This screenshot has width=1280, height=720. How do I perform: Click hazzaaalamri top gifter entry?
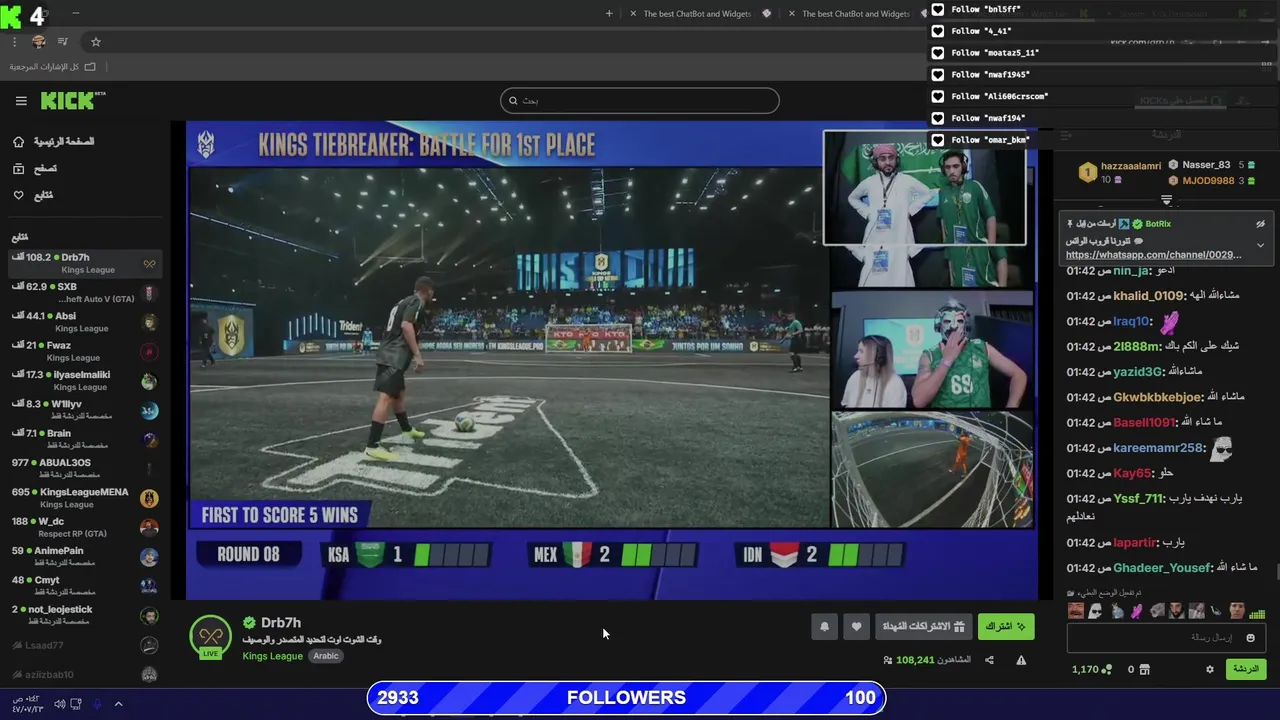pos(1120,172)
